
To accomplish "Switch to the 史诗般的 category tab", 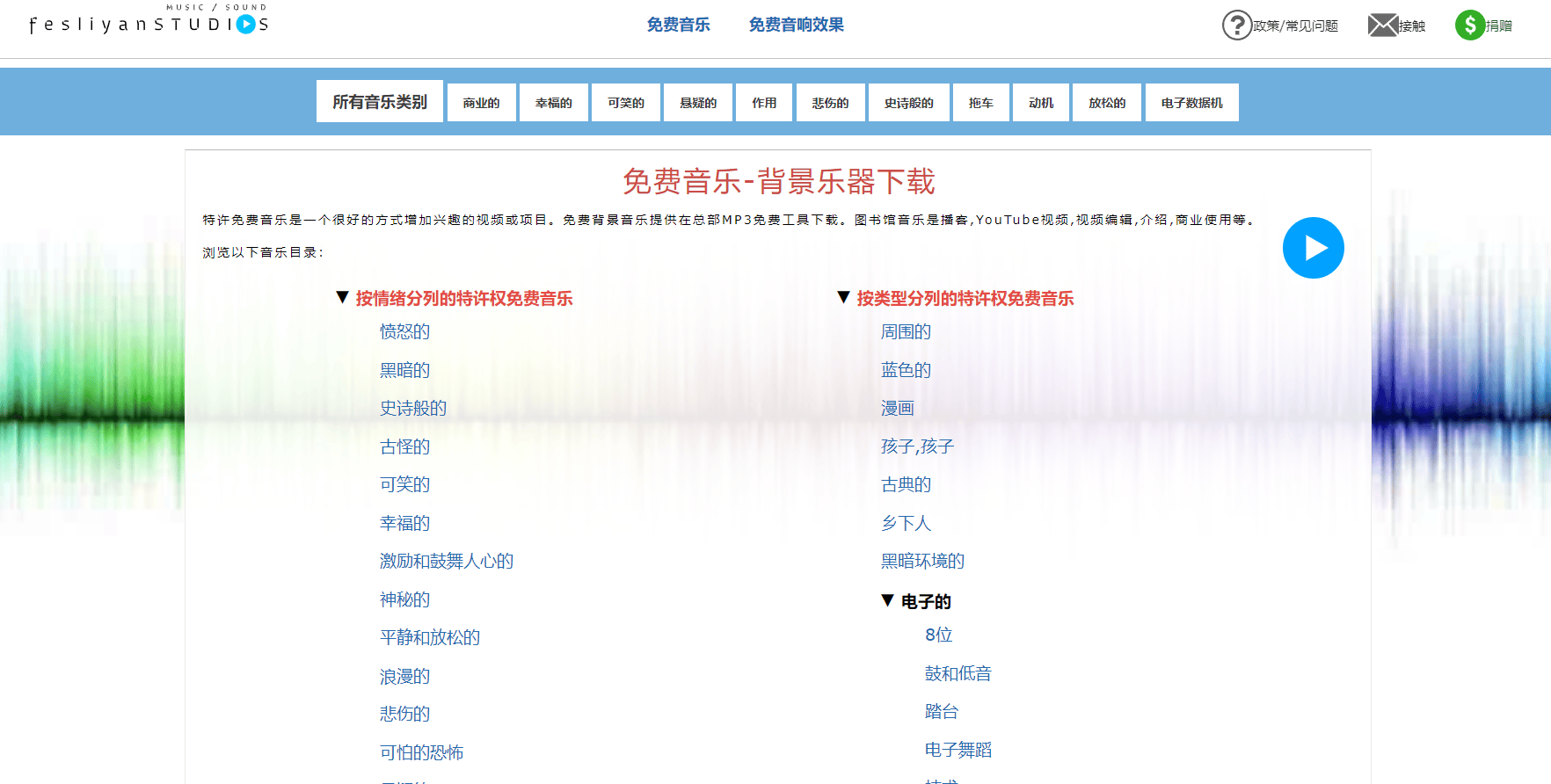I will [908, 103].
